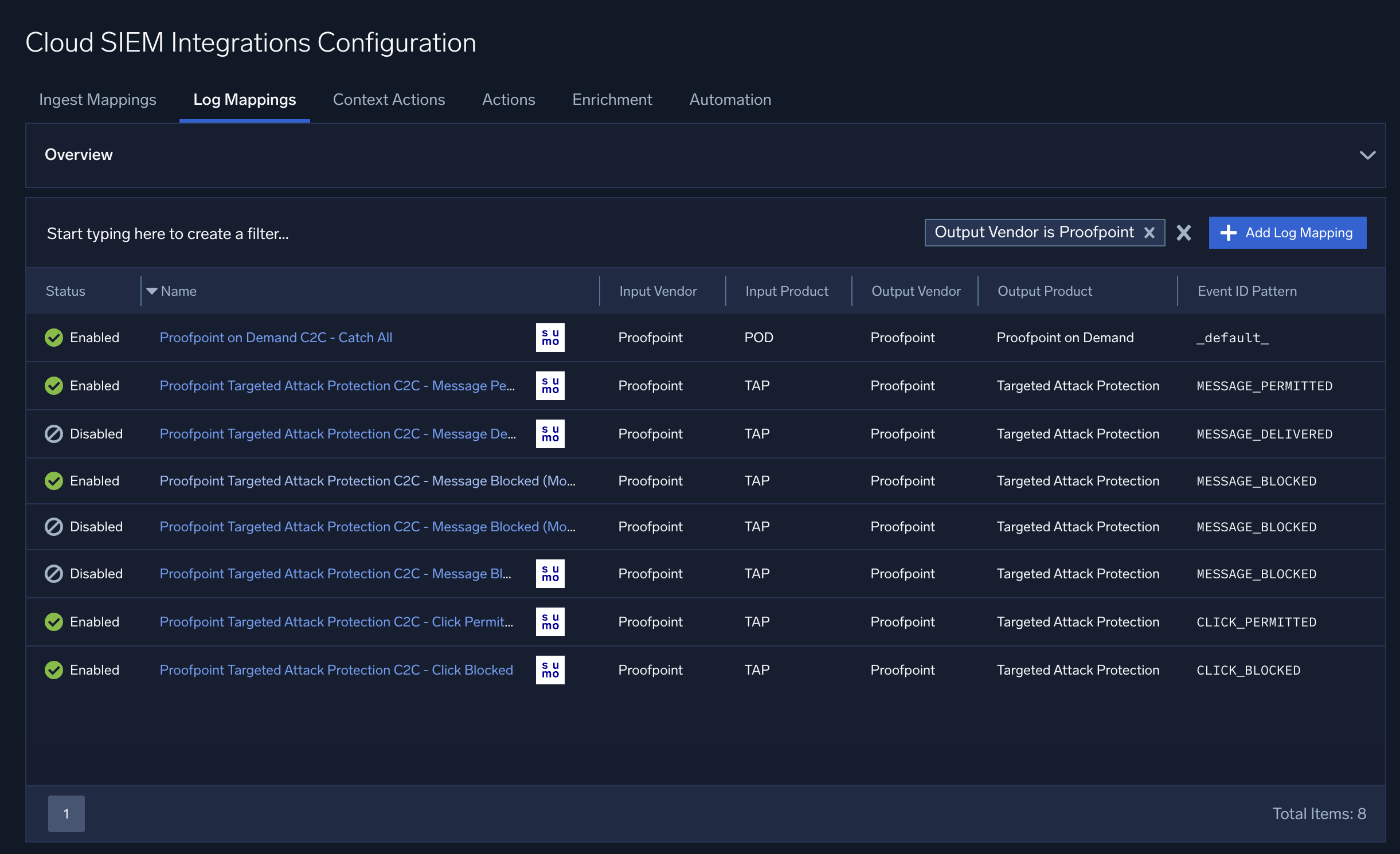Remove the Output Vendor is Proofpoint filter chip
This screenshot has height=854, width=1400.
pos(1150,233)
